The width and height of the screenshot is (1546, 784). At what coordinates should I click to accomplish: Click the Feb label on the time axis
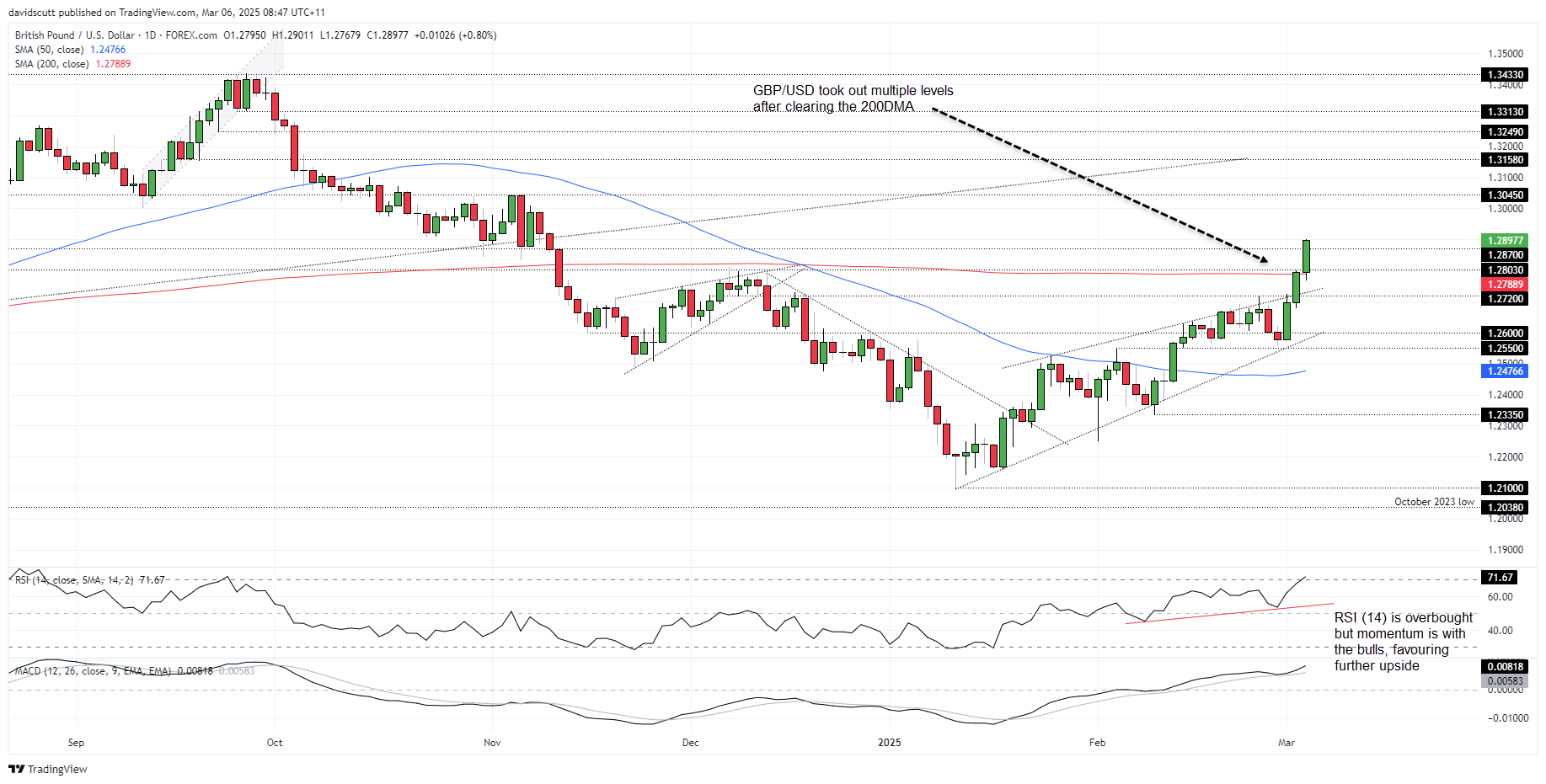(1097, 743)
